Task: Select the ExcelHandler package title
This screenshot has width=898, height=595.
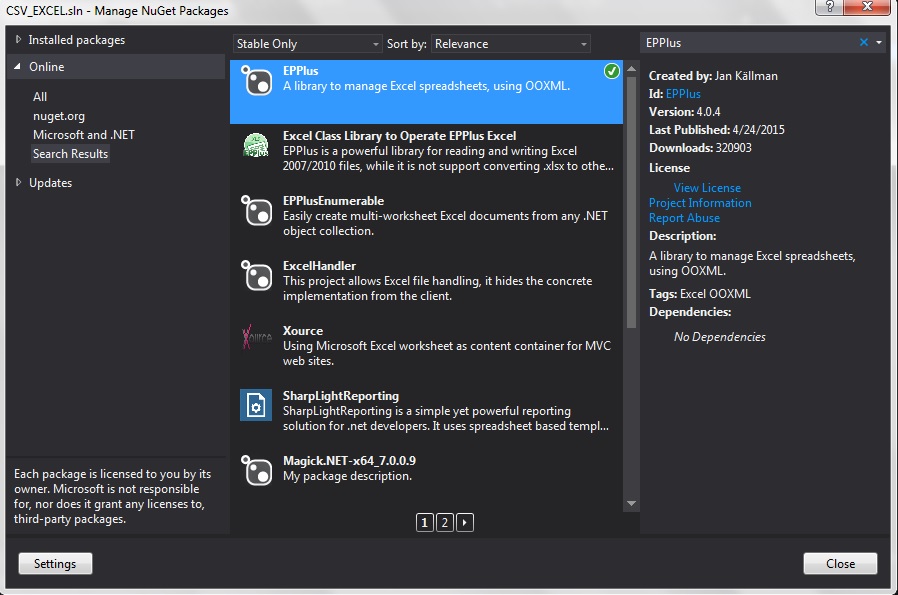Action: (319, 266)
